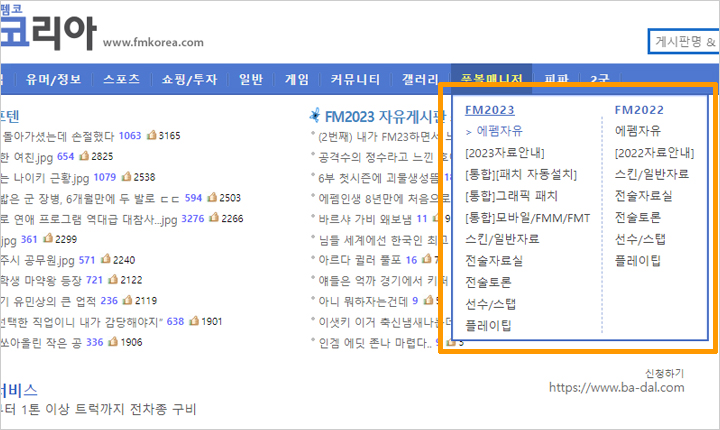Click the 게시판명 search input field
Image resolution: width=720 pixels, height=430 pixels.
(684, 41)
